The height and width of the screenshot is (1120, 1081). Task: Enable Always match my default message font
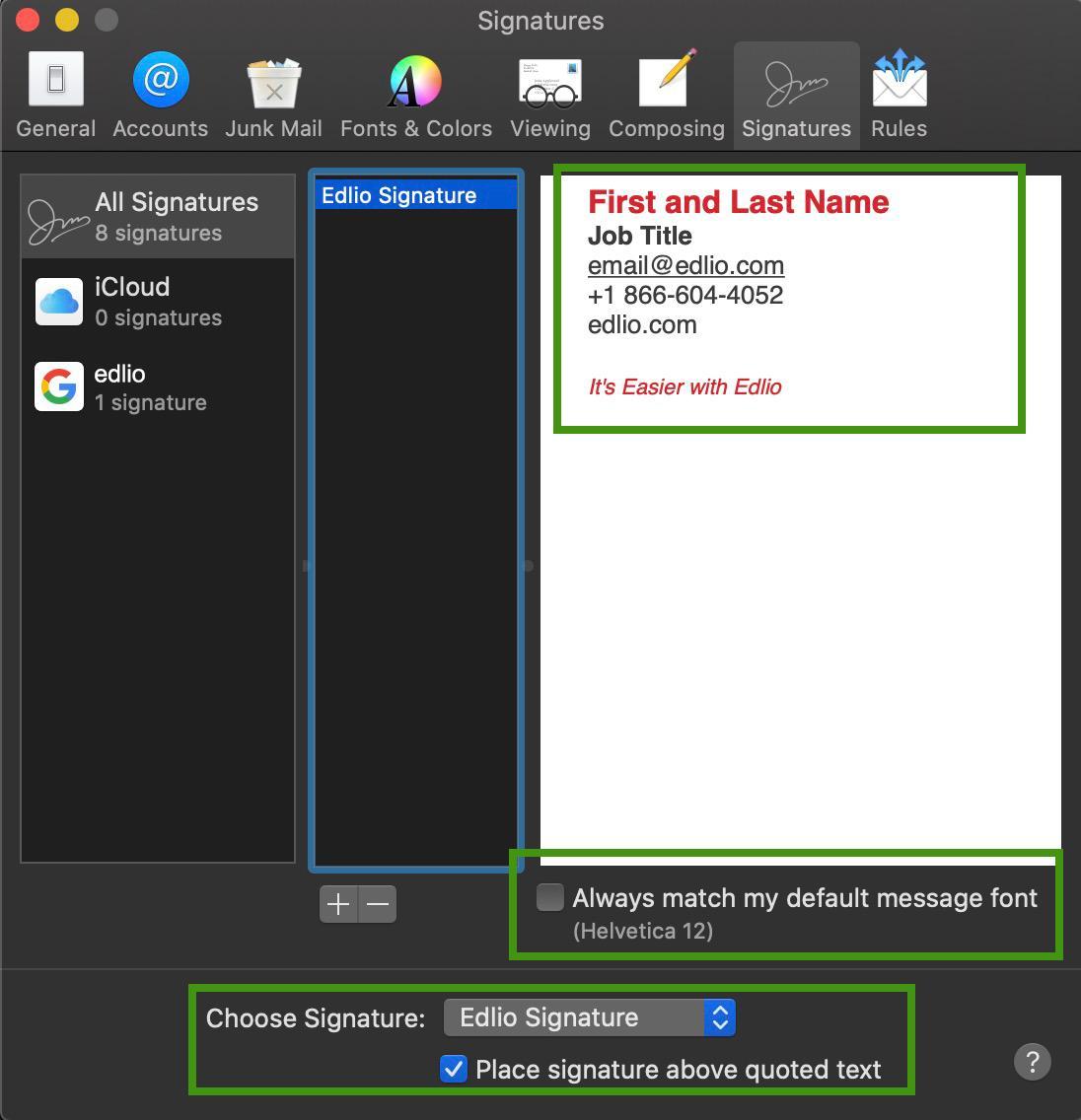pyautogui.click(x=550, y=898)
